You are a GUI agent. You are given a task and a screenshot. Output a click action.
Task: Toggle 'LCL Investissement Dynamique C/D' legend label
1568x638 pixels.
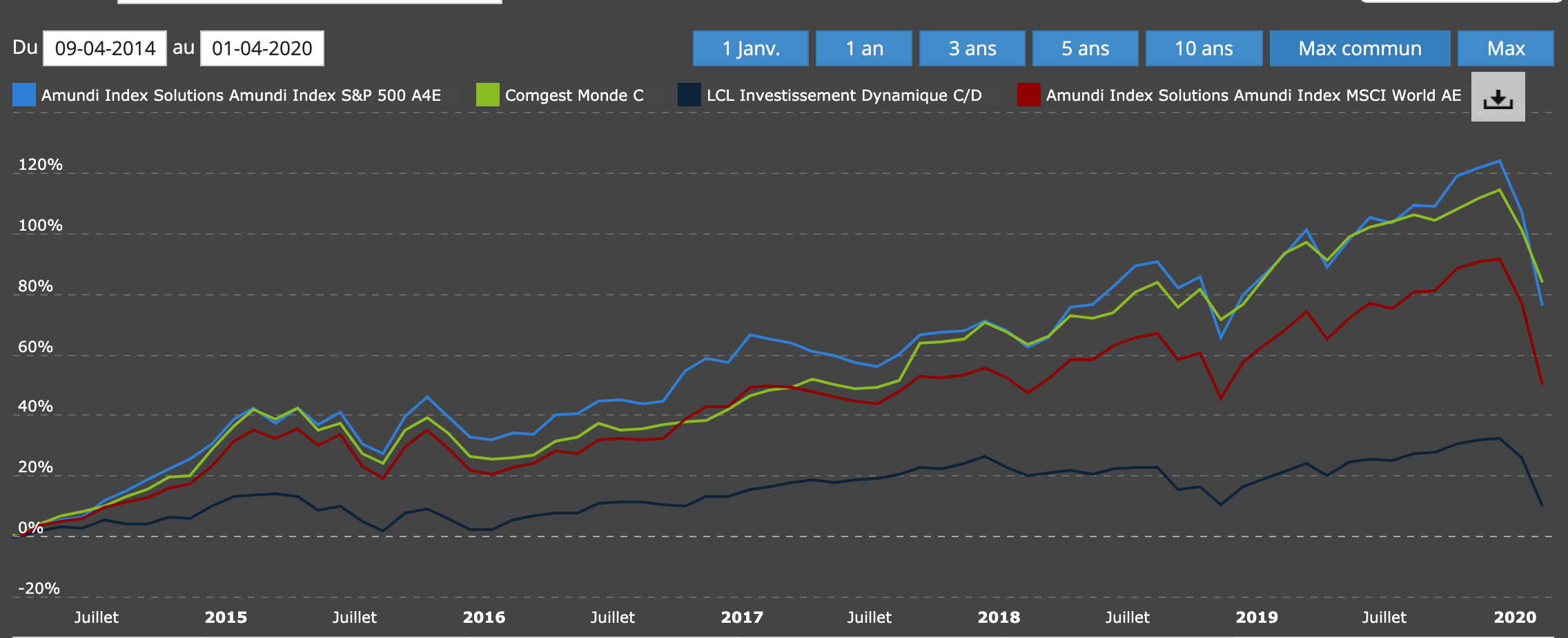pyautogui.click(x=844, y=95)
